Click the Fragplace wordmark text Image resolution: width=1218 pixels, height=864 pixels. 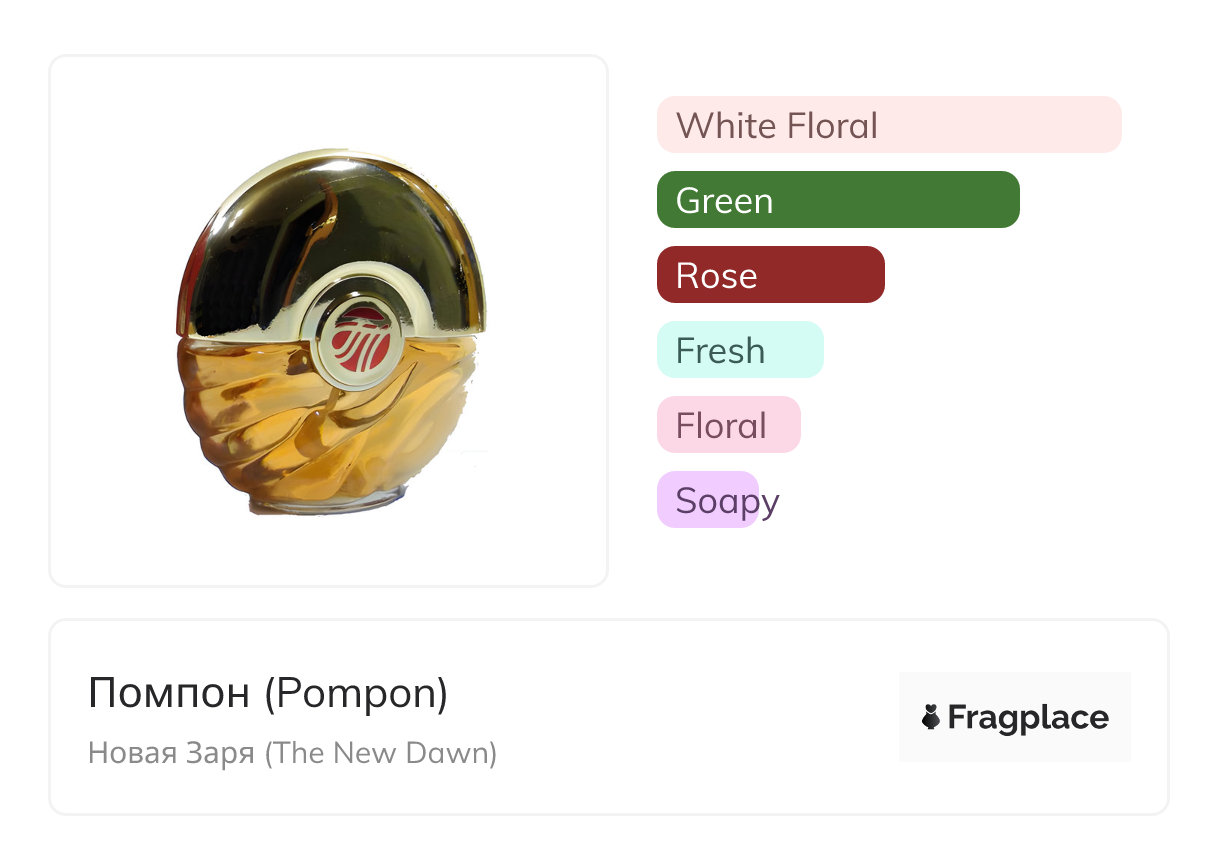tap(1027, 717)
